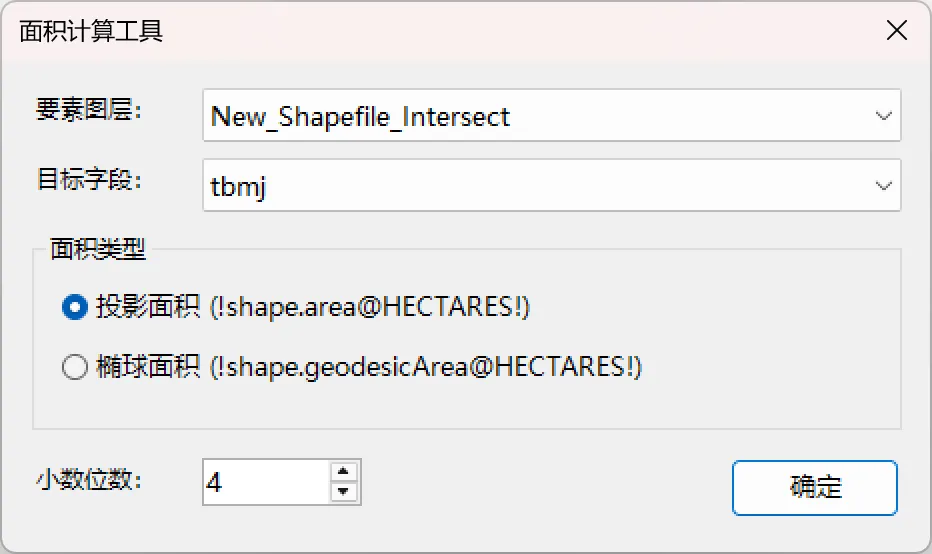Click the 椭球面积 text next to the radio

[147, 367]
